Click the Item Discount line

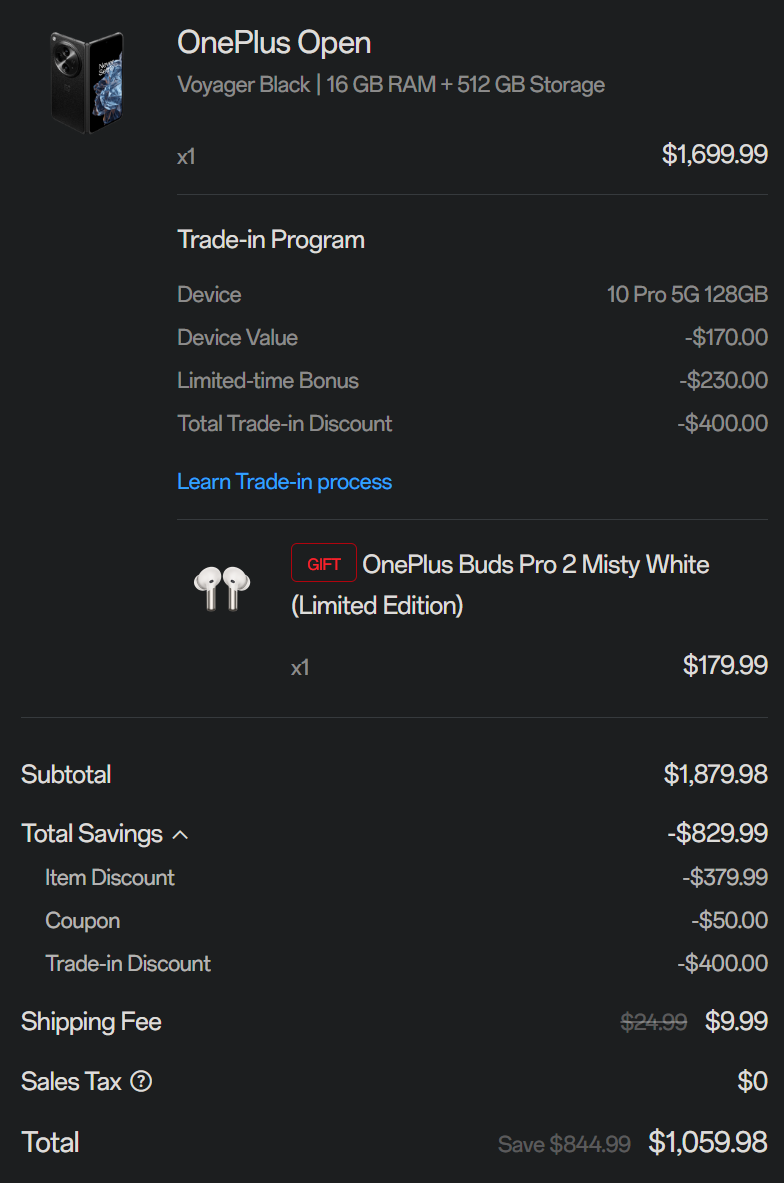coord(406,877)
